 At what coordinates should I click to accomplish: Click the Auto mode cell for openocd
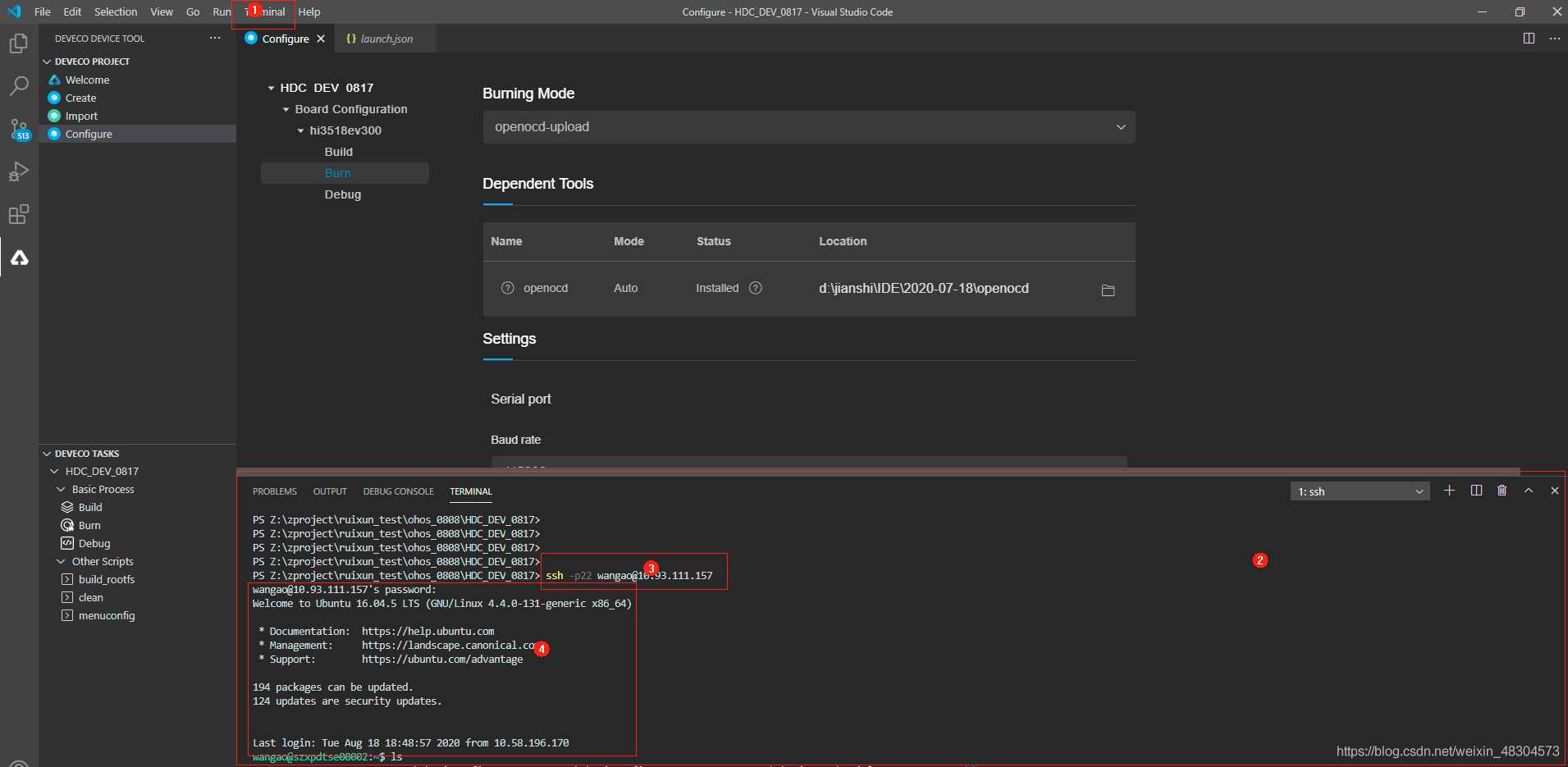pos(626,288)
